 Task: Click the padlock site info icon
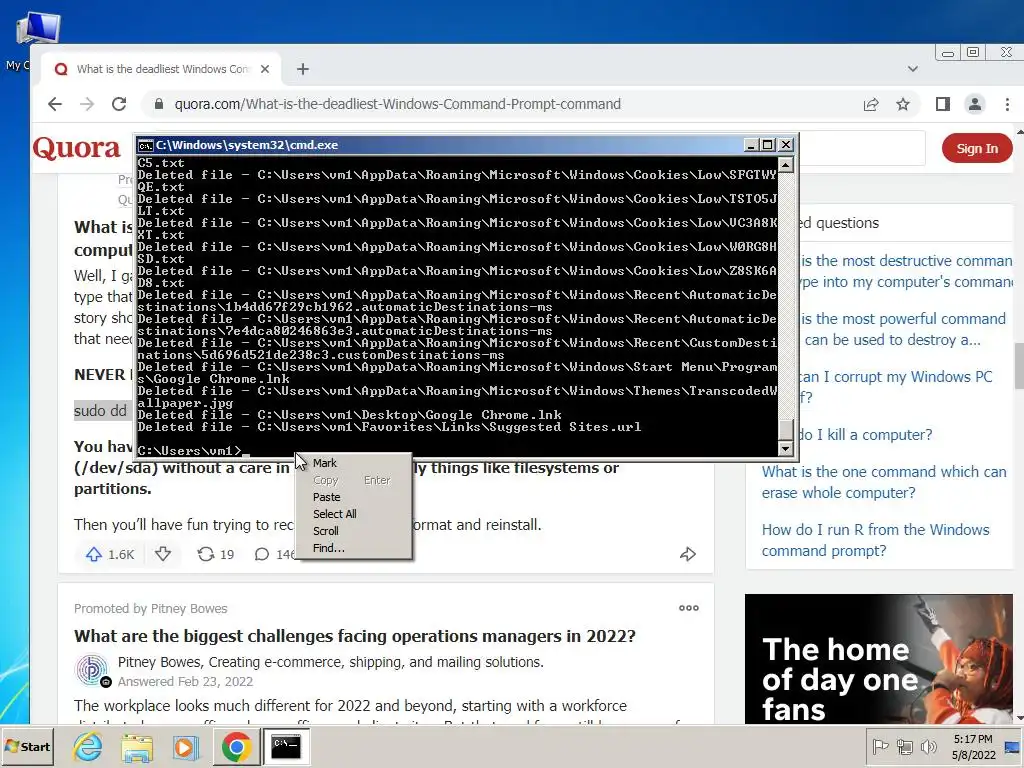click(x=158, y=104)
